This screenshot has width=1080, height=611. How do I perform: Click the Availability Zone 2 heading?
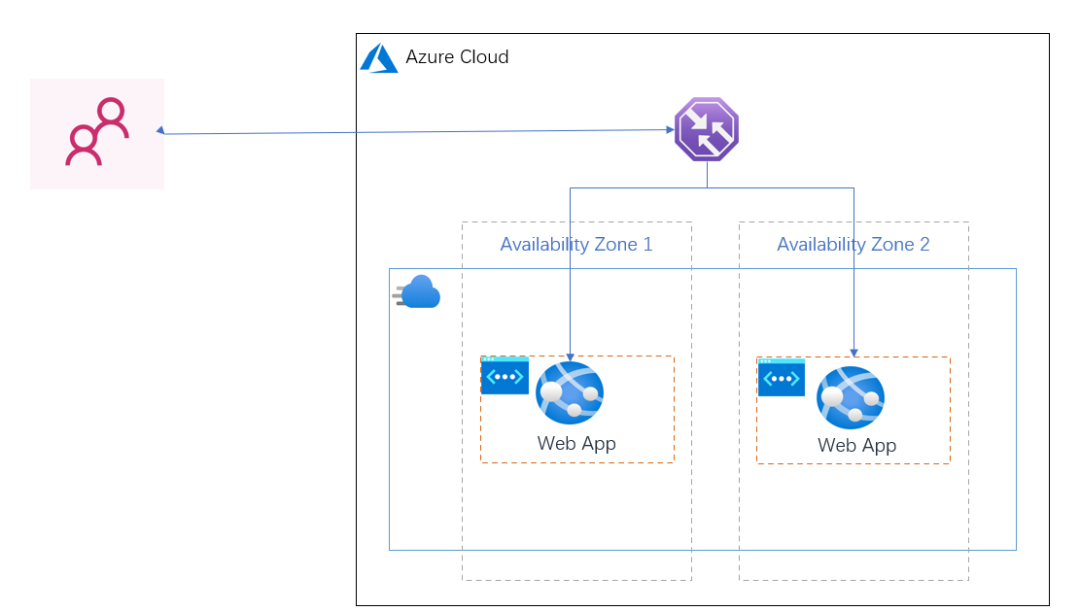tap(853, 245)
